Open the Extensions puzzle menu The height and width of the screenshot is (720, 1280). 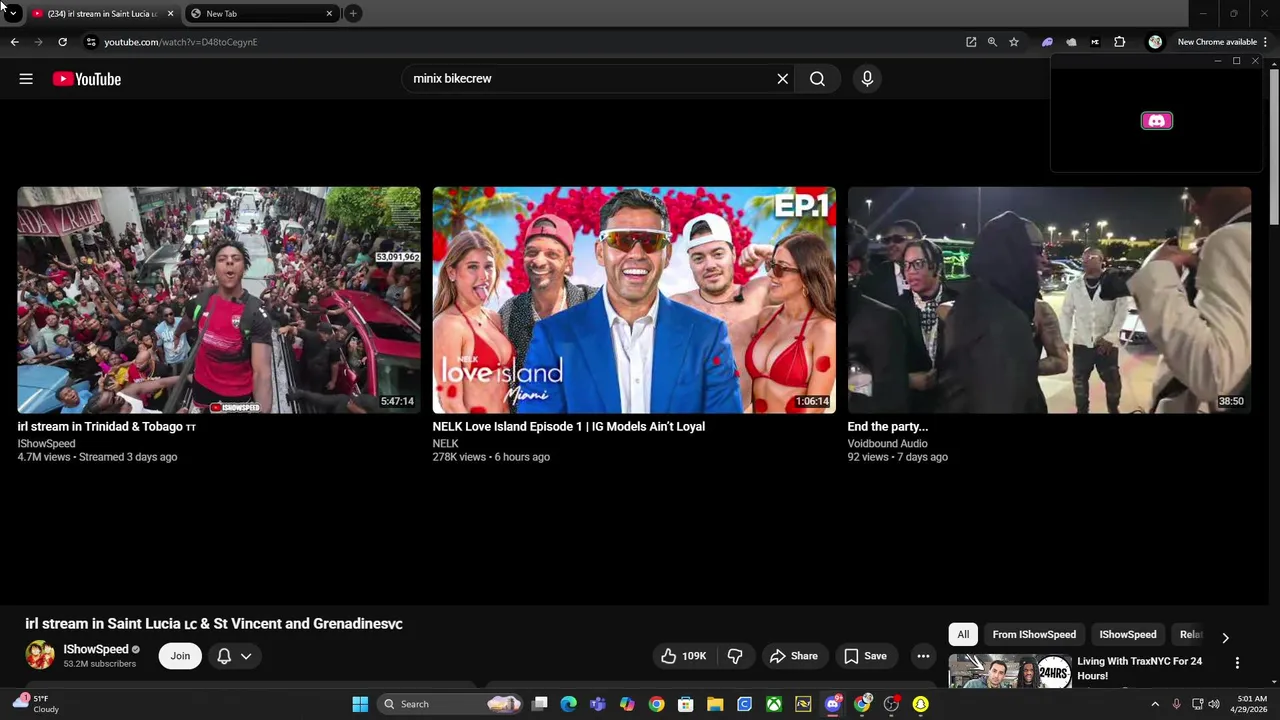[x=1119, y=42]
